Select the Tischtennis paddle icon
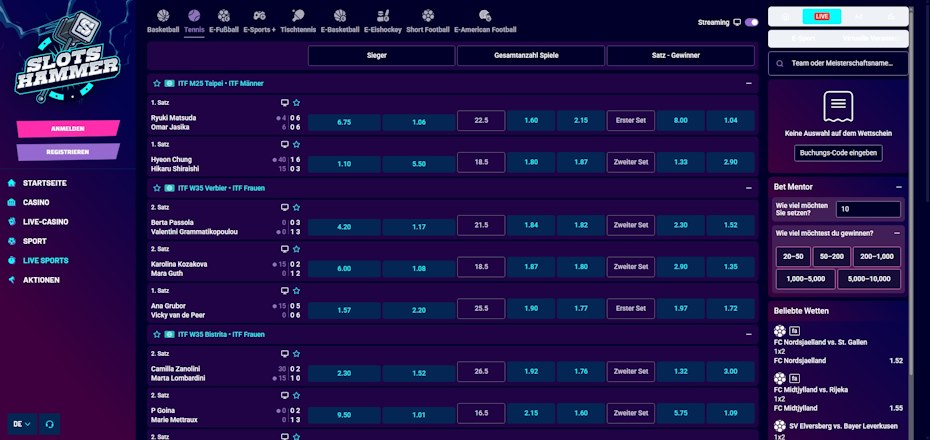Image resolution: width=930 pixels, height=440 pixels. coord(298,15)
